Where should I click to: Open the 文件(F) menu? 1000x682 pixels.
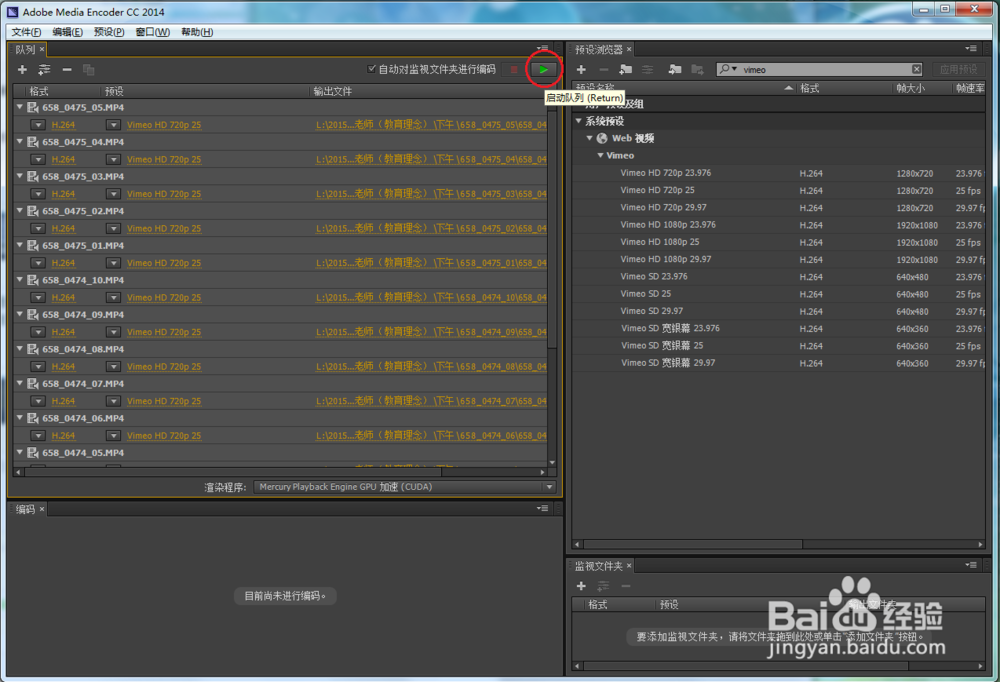[26, 32]
